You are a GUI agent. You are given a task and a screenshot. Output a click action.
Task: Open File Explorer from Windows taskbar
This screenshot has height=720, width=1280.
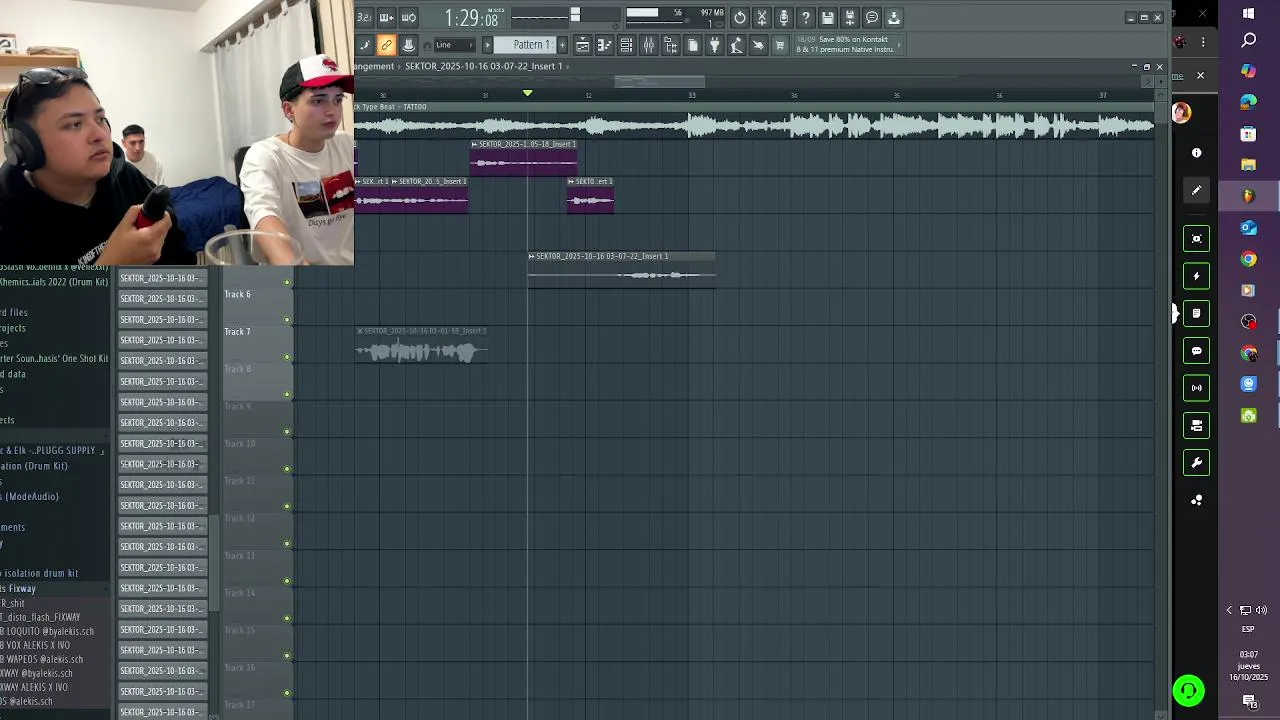[1248, 165]
